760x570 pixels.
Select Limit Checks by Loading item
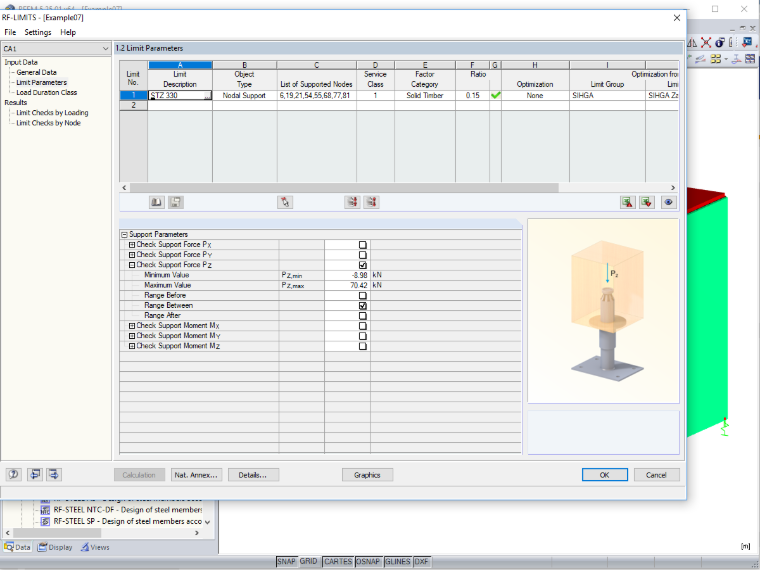pos(52,112)
